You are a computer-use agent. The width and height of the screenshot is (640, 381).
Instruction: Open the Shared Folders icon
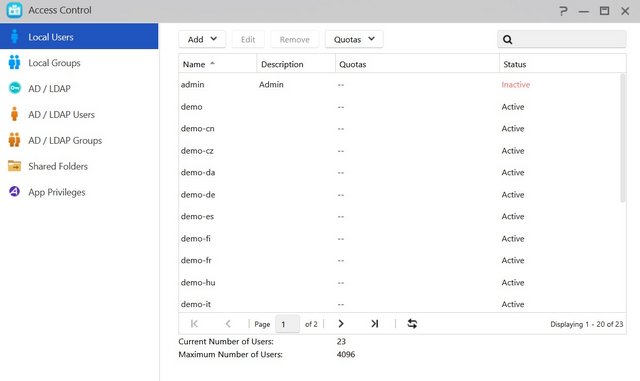[x=14, y=166]
